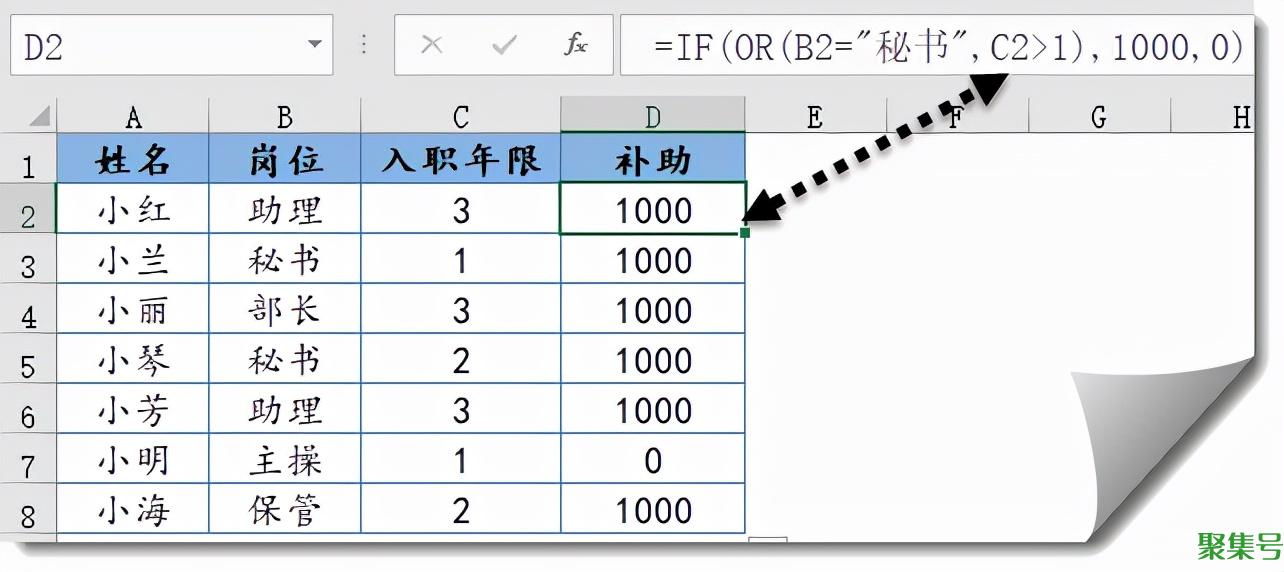Select column D header
Screen dimensions: 1284x572
(x=652, y=117)
